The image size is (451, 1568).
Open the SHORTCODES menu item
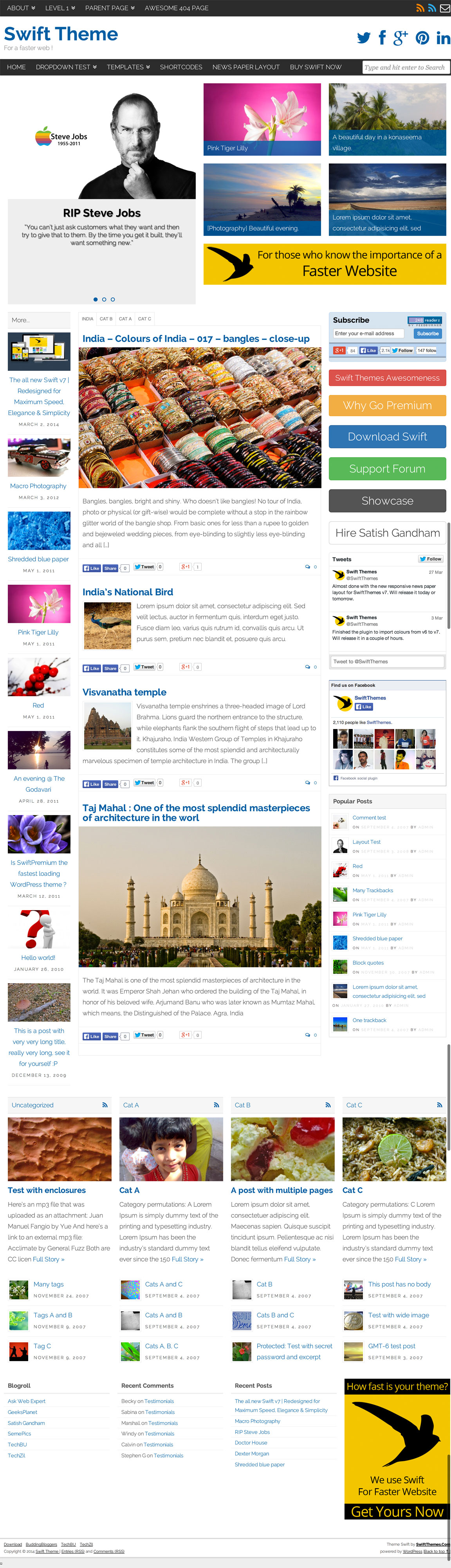pyautogui.click(x=181, y=67)
